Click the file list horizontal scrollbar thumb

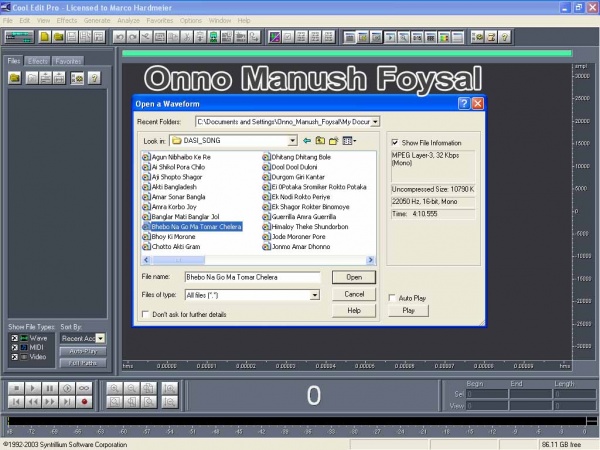179,260
